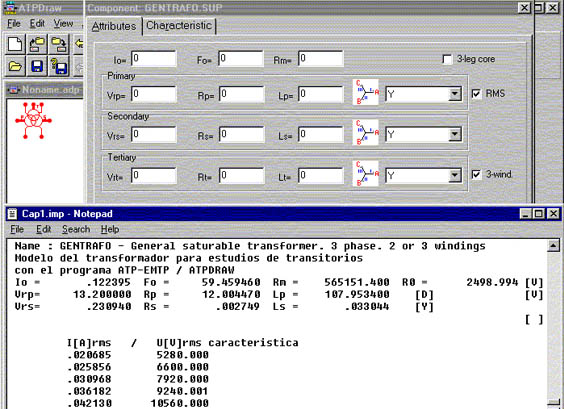Open ATPDraw File menu
564x409 pixels.
click(14, 24)
